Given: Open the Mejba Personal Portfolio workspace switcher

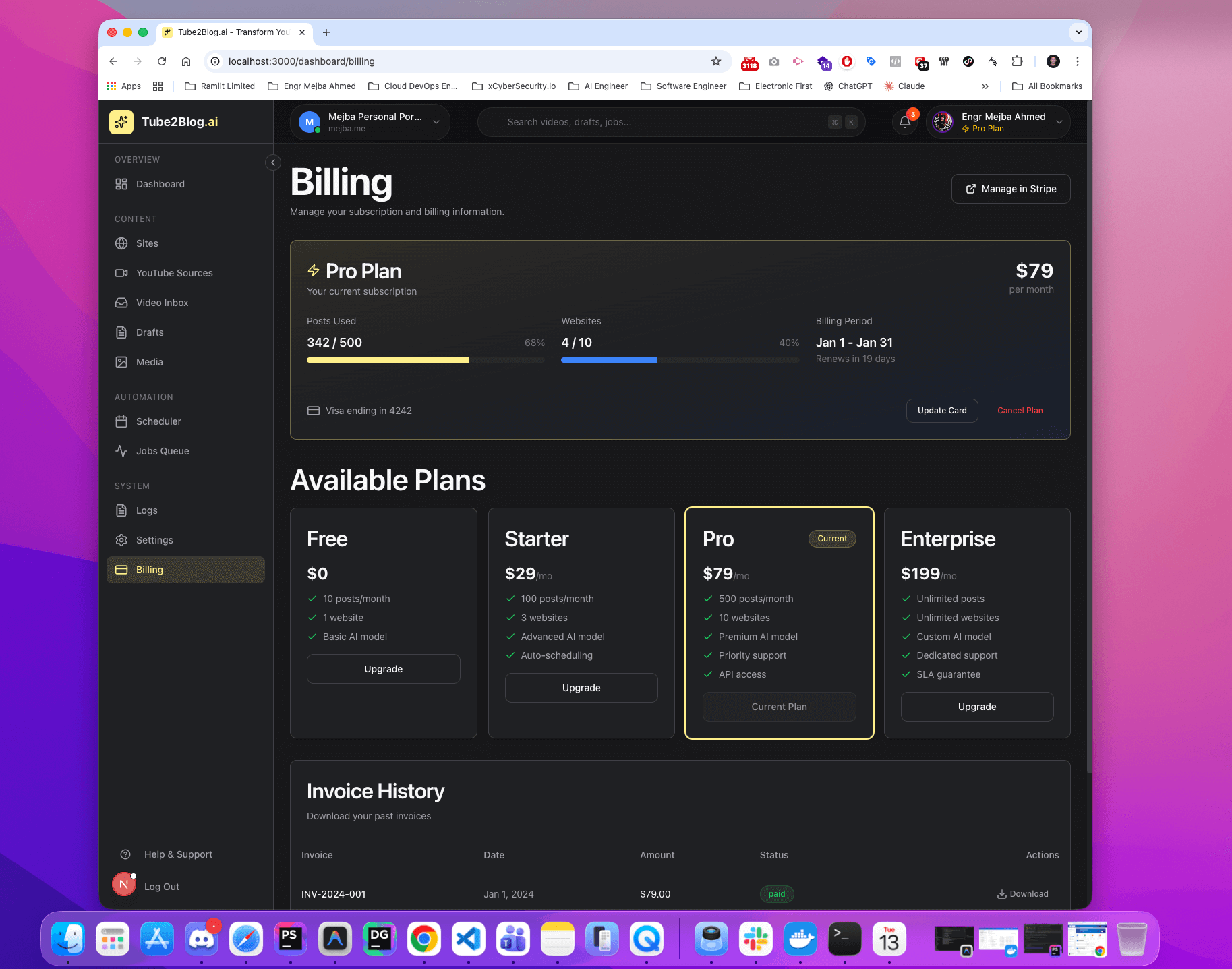Looking at the screenshot, I should click(x=370, y=122).
